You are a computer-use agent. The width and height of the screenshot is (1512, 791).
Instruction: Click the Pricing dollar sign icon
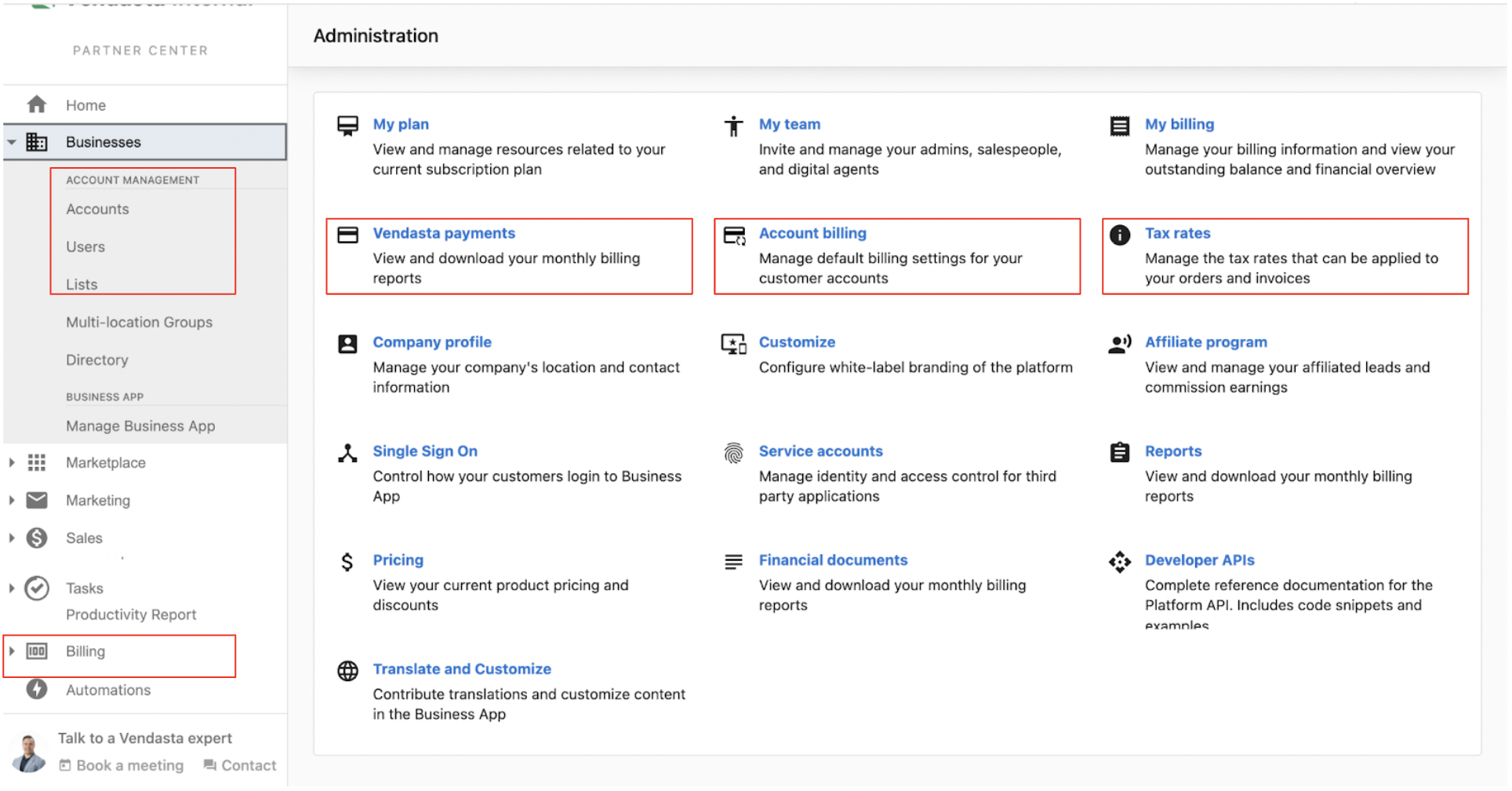point(347,562)
